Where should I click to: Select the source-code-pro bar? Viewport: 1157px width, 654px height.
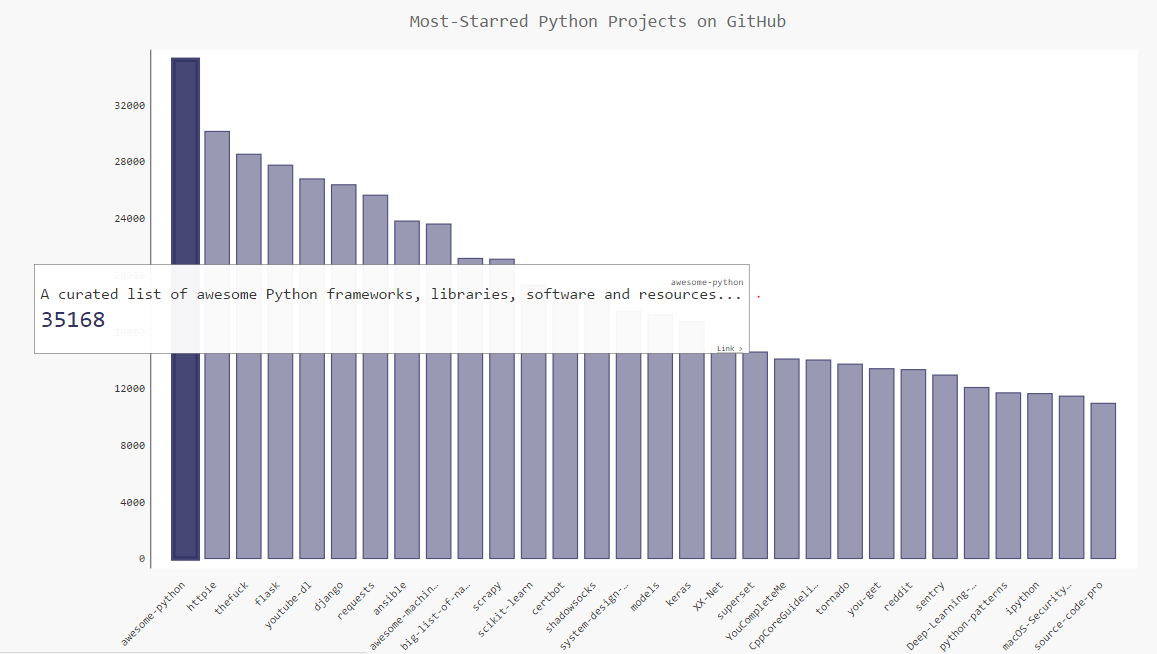tap(1104, 481)
